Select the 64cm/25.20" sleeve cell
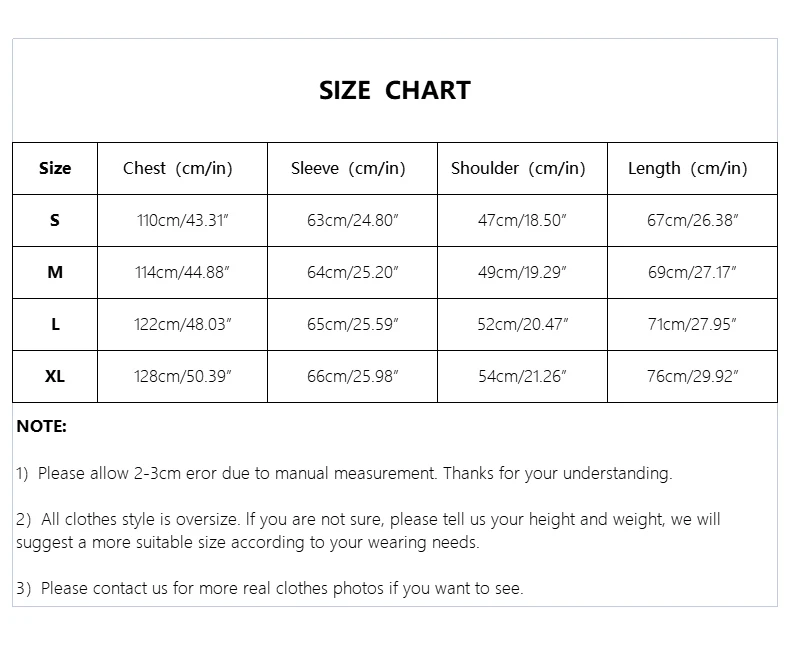 352,272
